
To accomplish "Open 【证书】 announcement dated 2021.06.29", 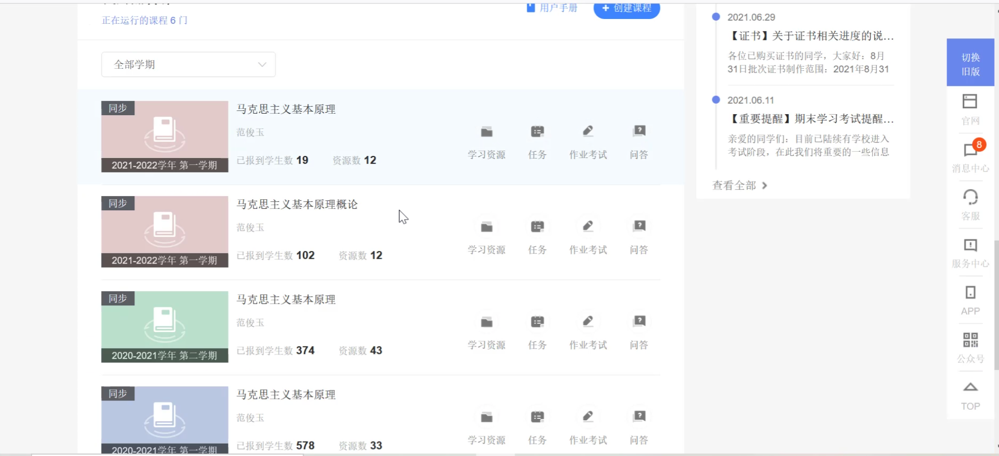I will 811,36.
